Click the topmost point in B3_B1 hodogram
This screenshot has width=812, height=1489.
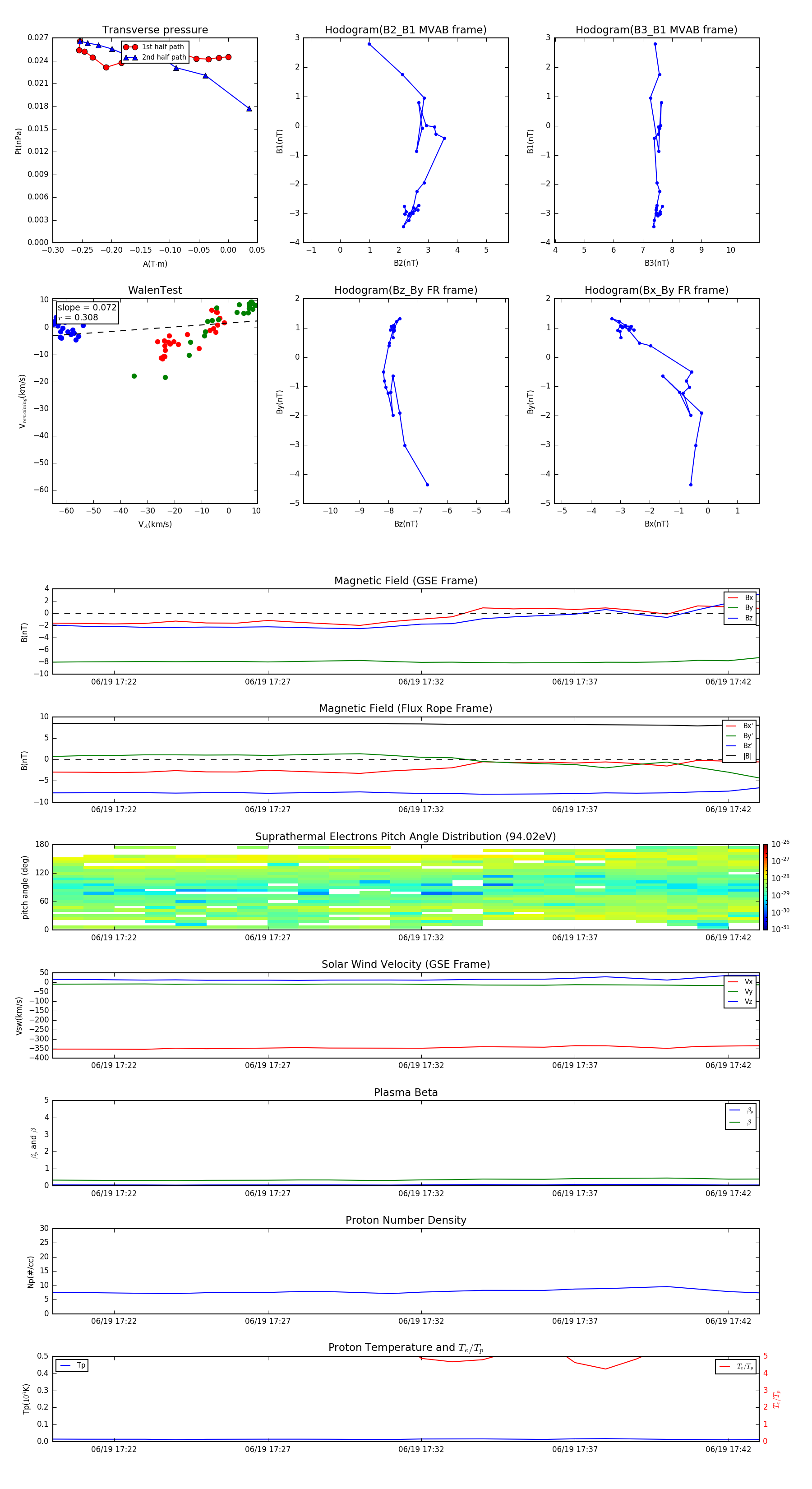click(x=655, y=44)
